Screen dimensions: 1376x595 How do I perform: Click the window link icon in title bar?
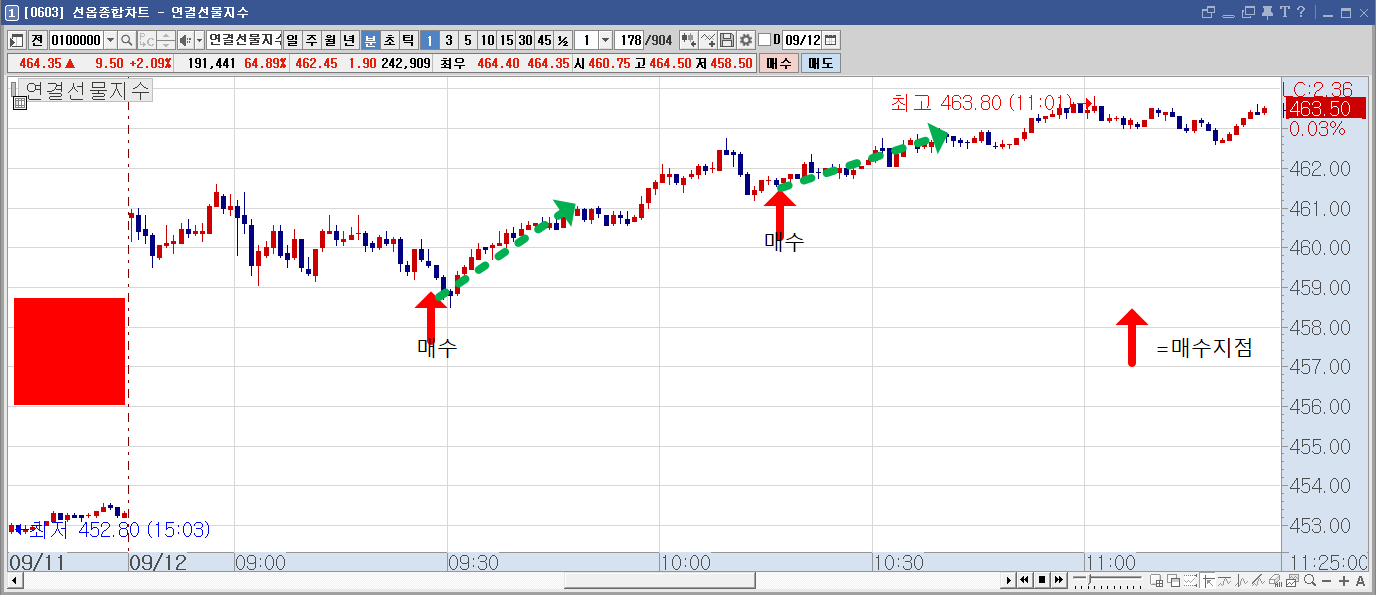[1208, 12]
